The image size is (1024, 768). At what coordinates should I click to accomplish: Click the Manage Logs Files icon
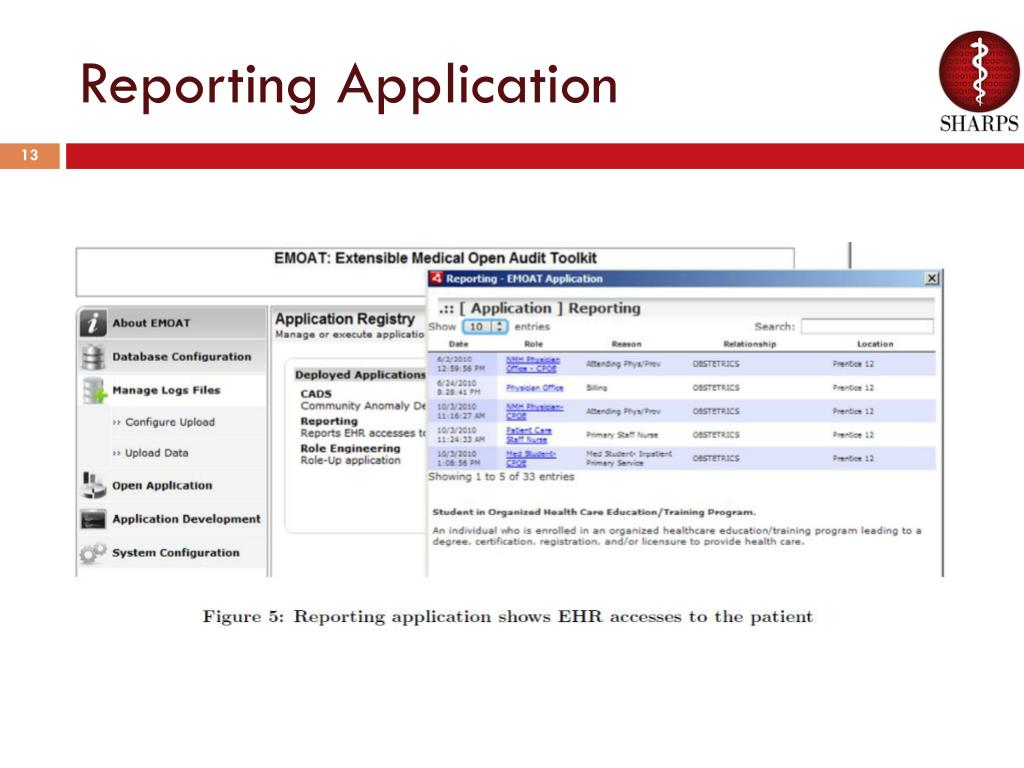click(95, 391)
